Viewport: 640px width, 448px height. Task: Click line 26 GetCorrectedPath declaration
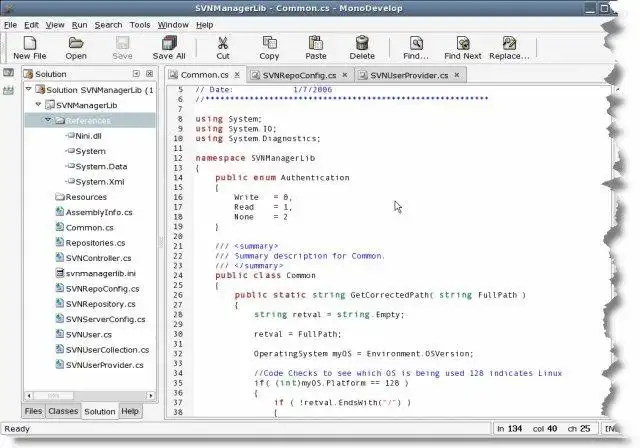point(380,295)
